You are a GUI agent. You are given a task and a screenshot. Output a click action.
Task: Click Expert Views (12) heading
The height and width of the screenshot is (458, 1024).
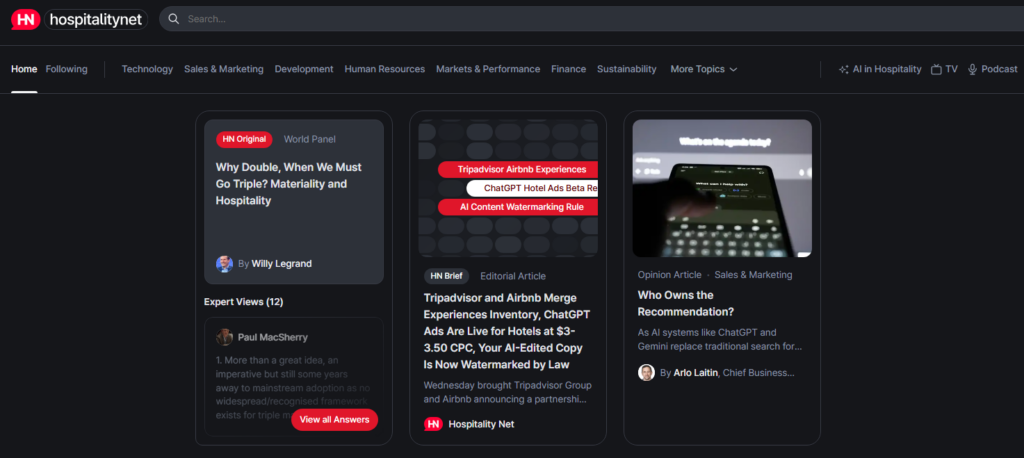coord(244,302)
